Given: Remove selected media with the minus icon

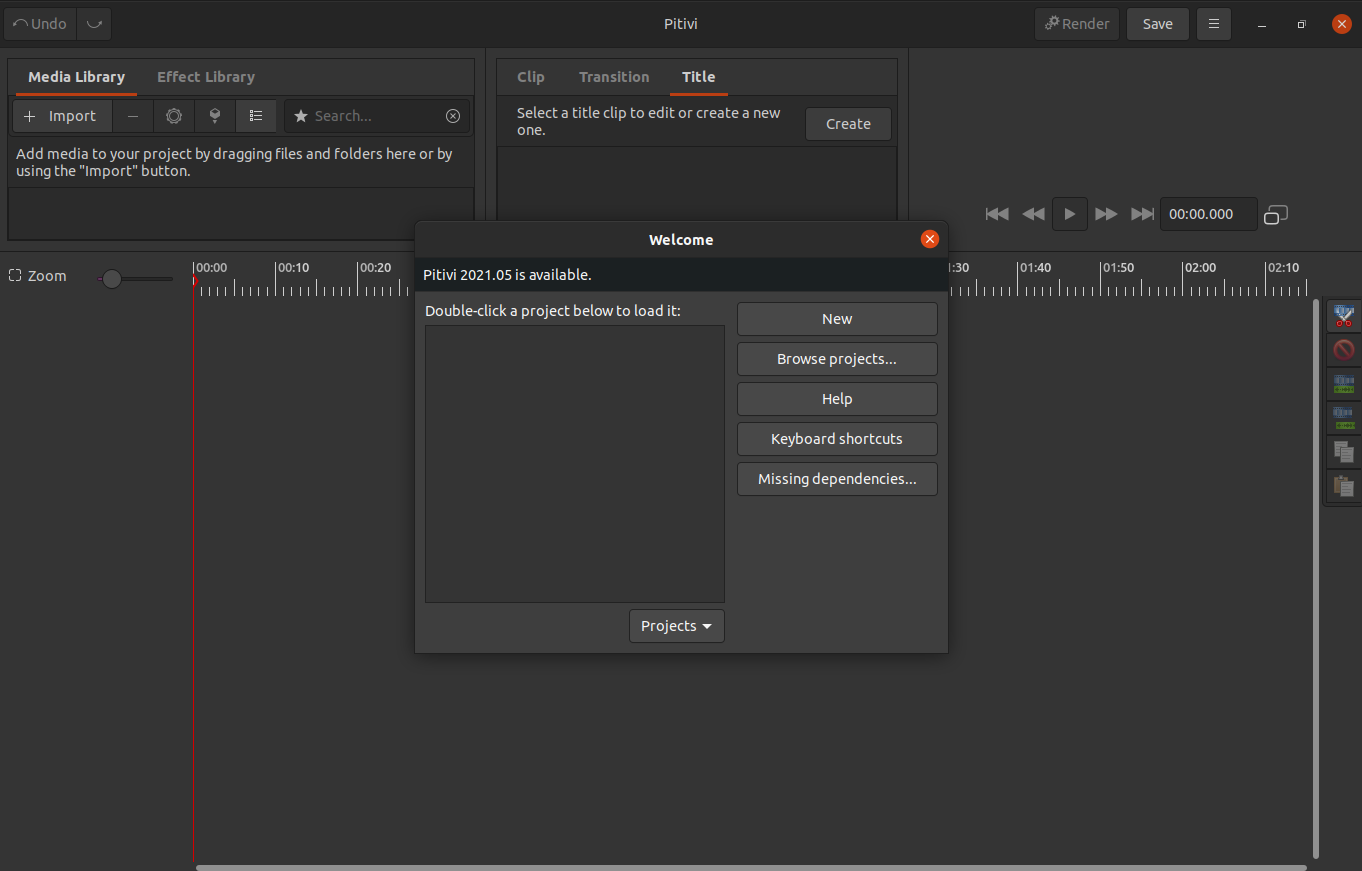Looking at the screenshot, I should pyautogui.click(x=133, y=116).
